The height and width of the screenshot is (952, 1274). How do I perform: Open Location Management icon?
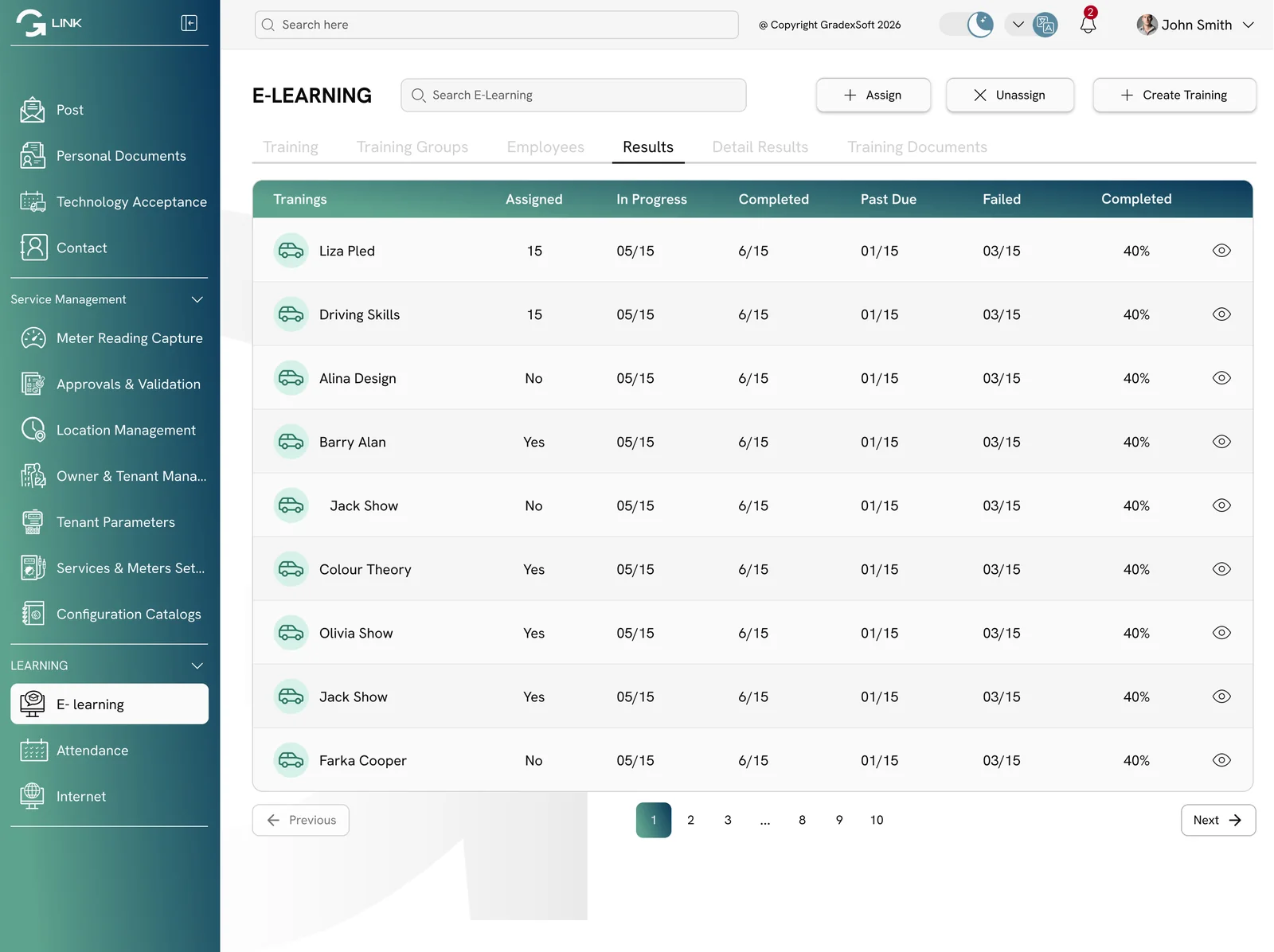(33, 430)
